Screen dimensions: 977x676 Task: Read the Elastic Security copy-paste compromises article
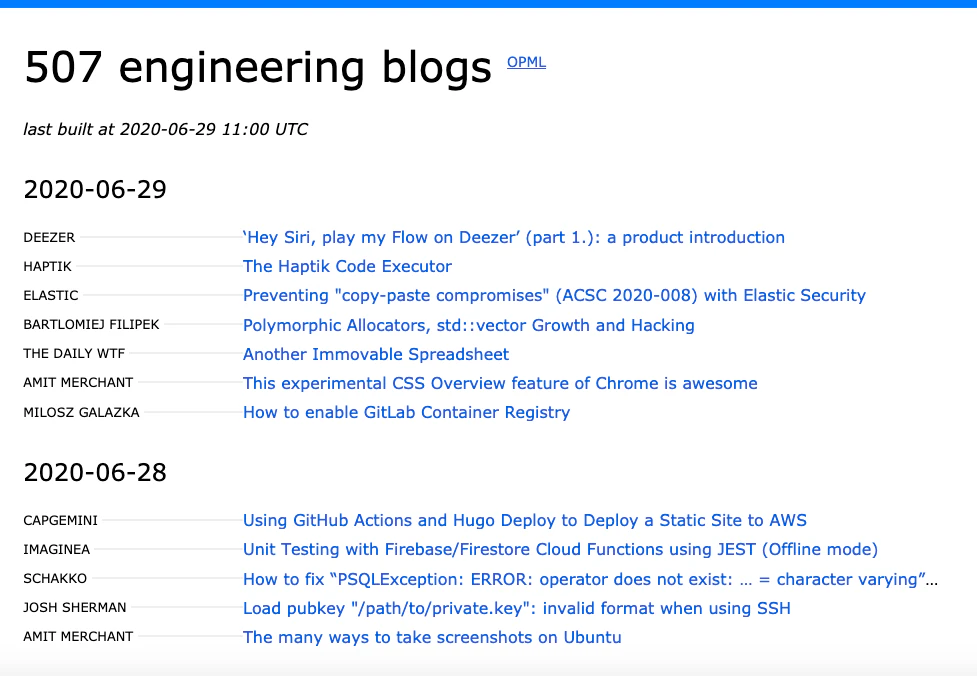554,295
